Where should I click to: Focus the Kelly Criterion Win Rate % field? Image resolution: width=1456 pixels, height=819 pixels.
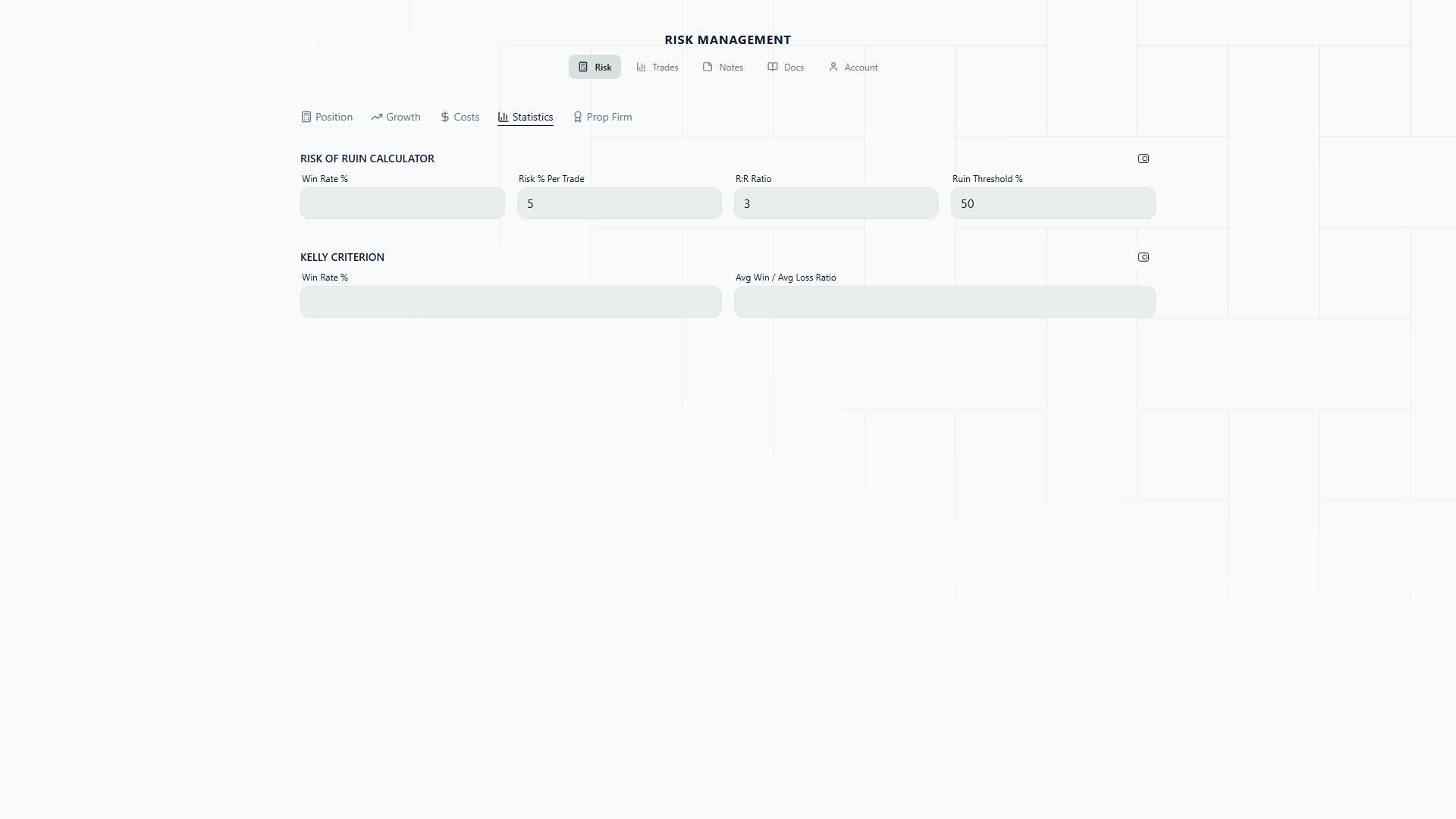pos(510,302)
